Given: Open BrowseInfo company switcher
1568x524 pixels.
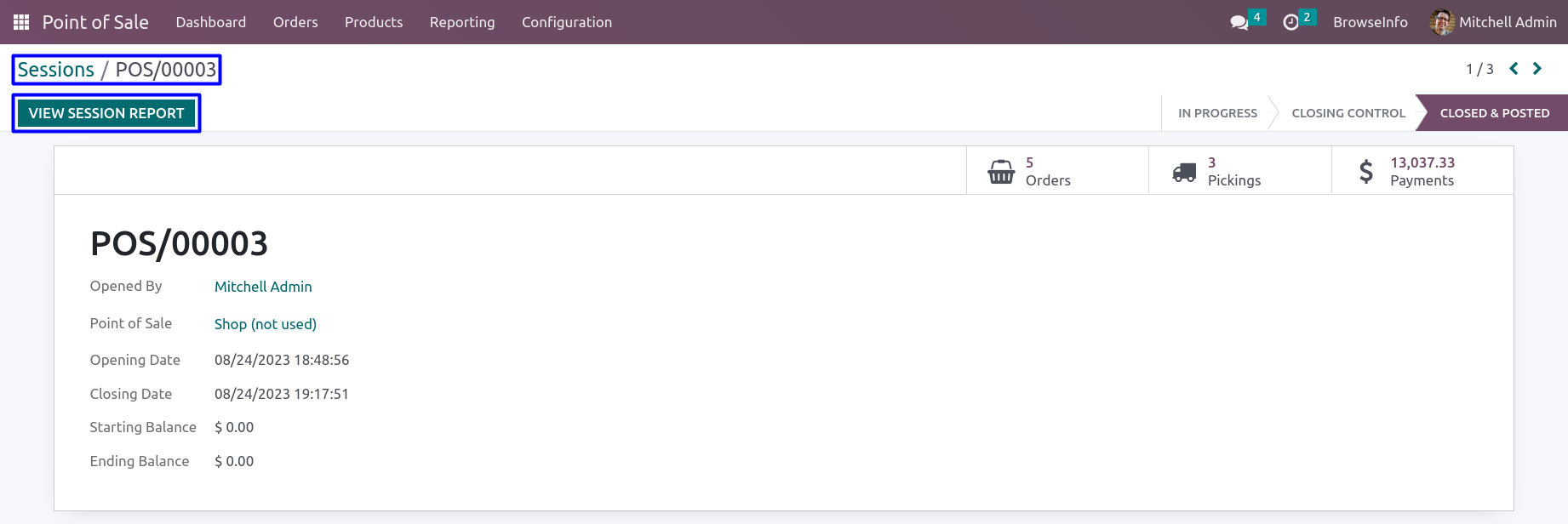Looking at the screenshot, I should point(1370,22).
